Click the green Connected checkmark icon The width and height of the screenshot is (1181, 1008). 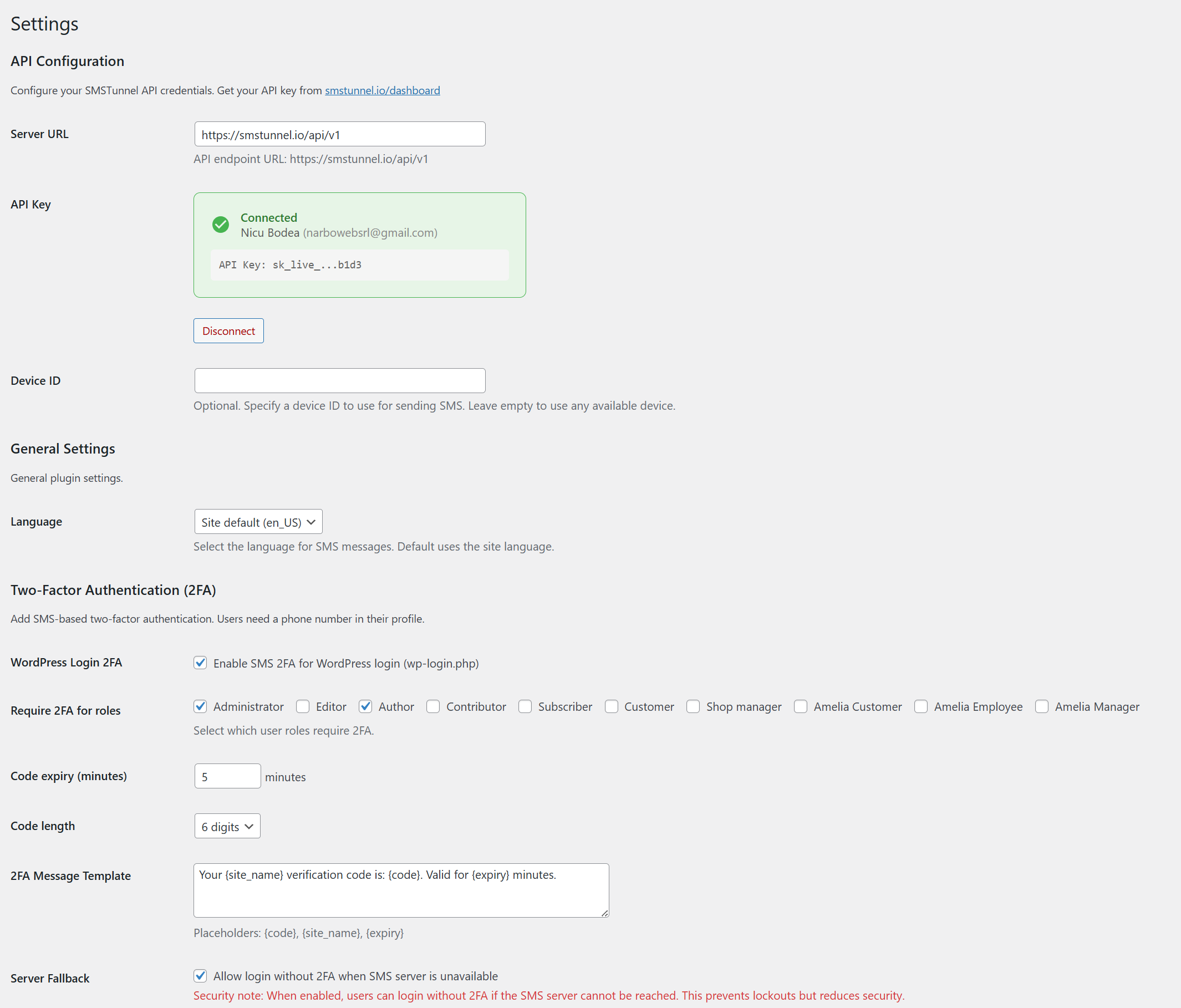click(221, 225)
